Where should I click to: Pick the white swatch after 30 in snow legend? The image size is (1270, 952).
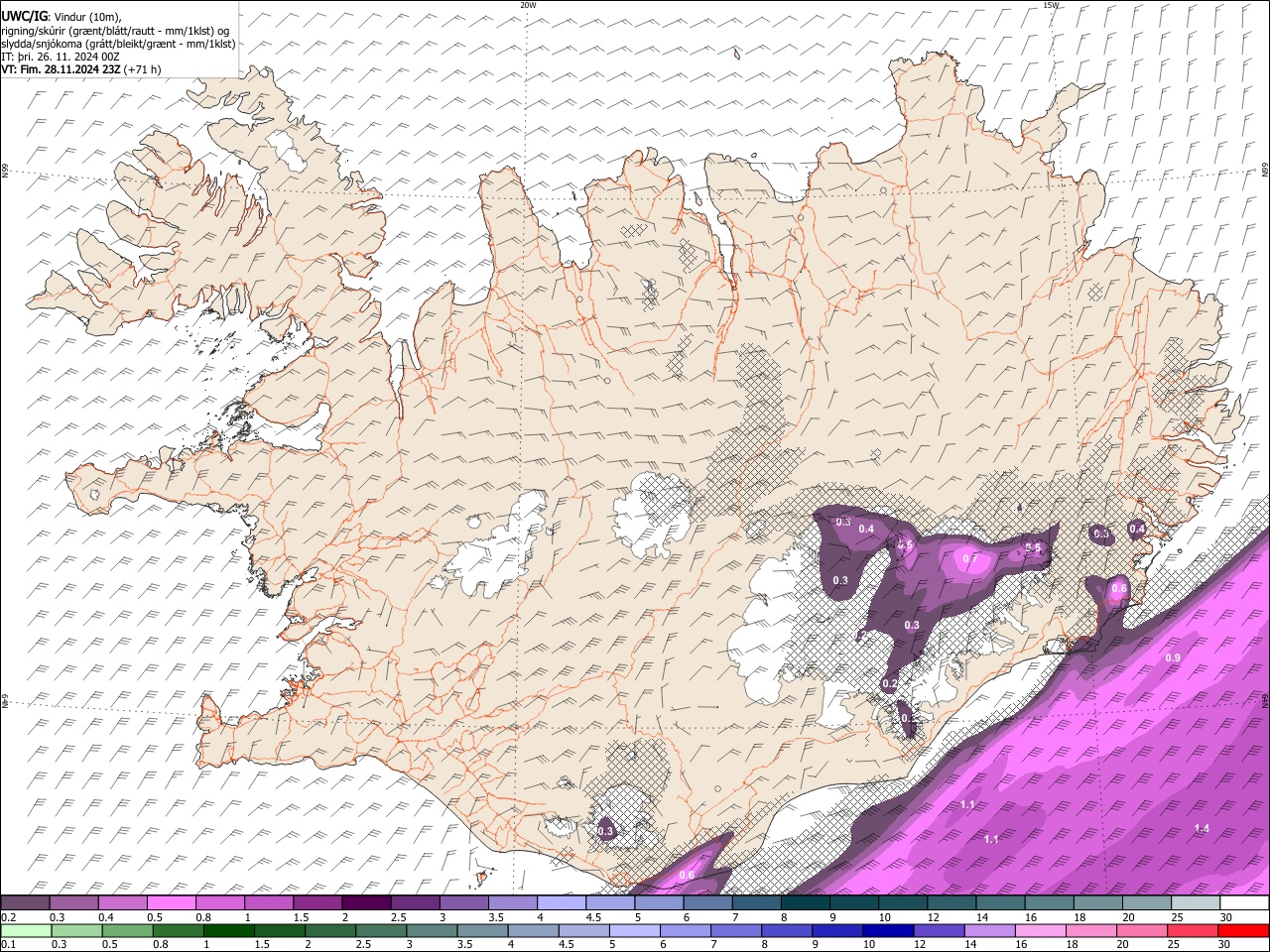pyautogui.click(x=1244, y=903)
